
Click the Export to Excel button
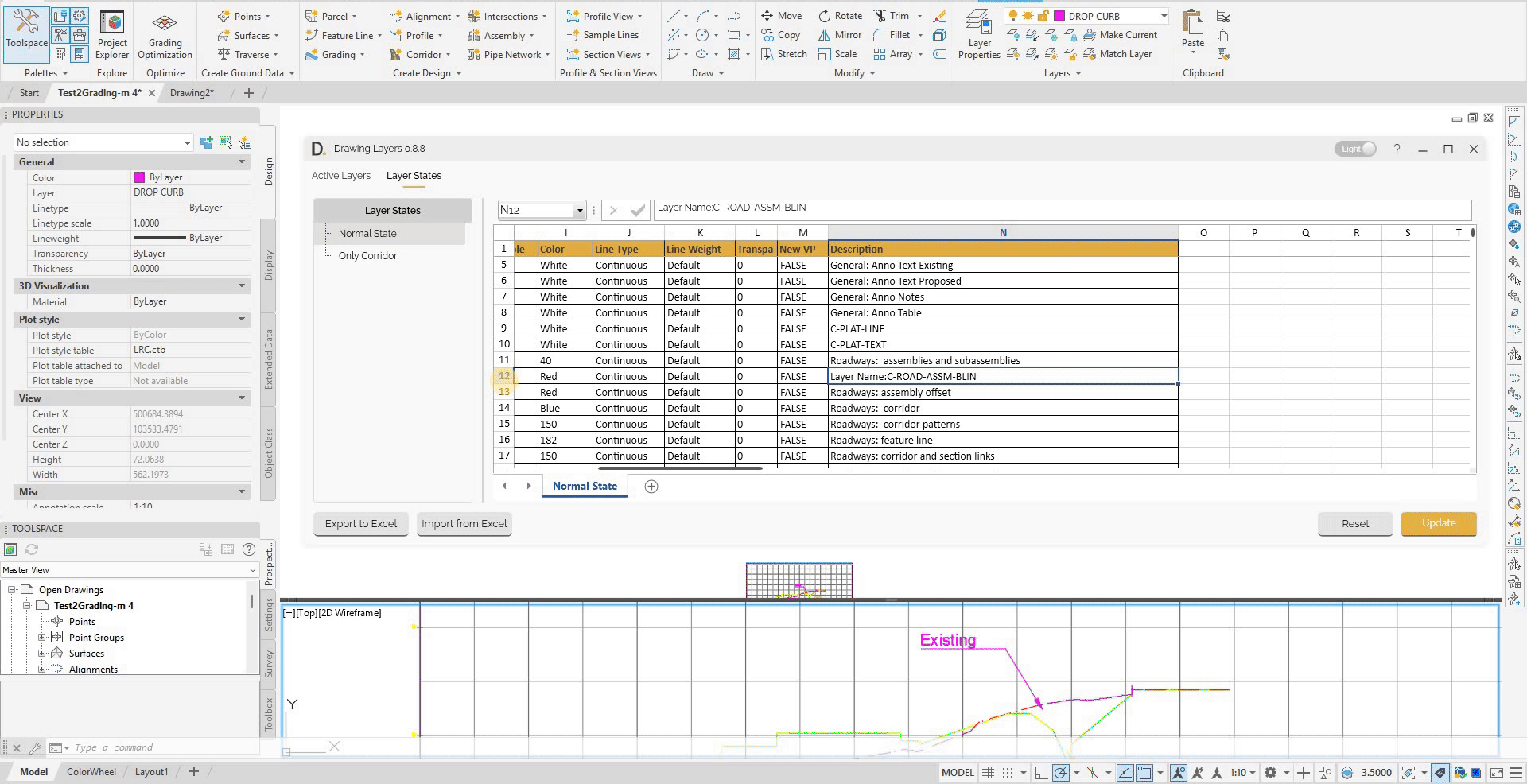[x=360, y=523]
